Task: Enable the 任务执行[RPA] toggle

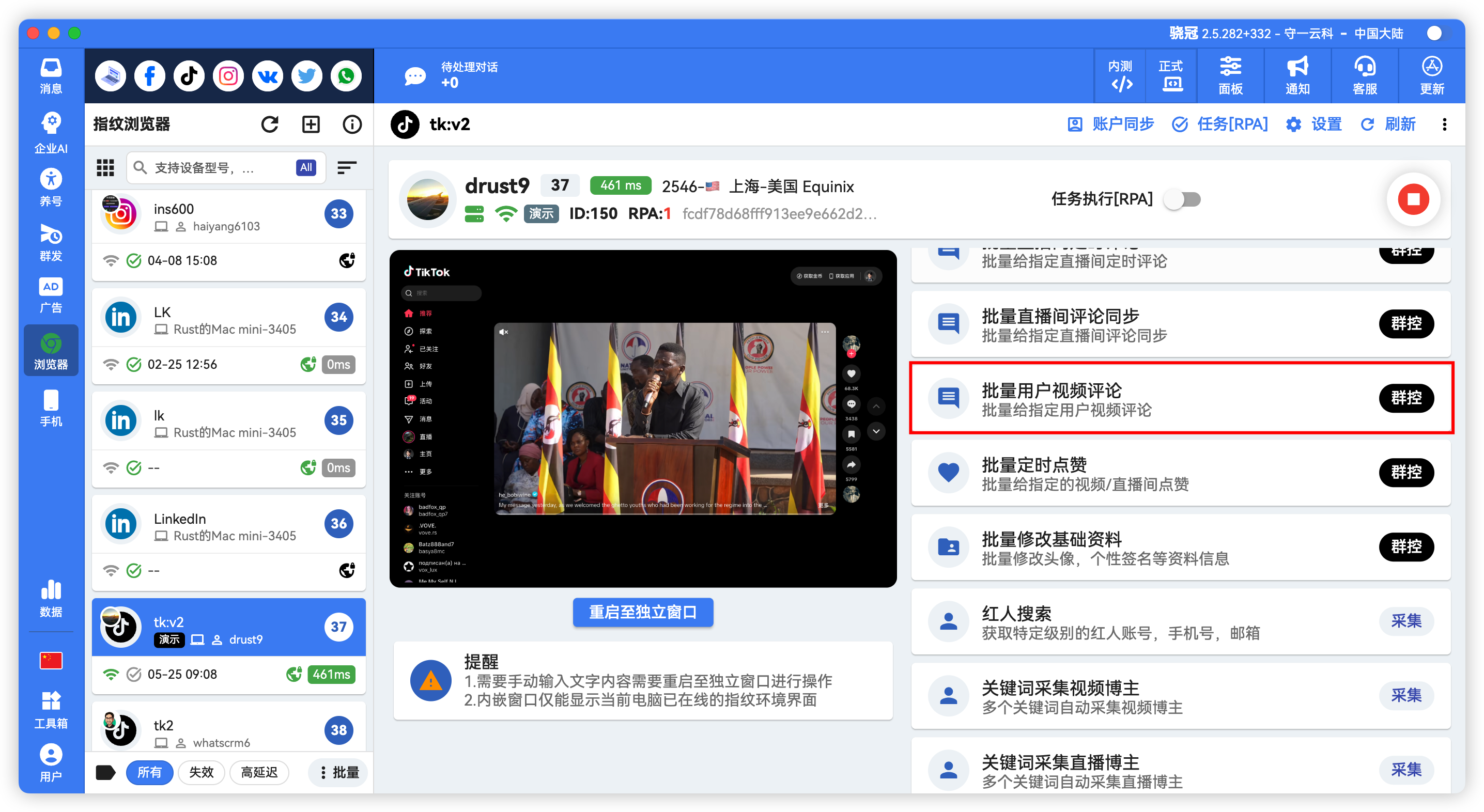Action: 1182,199
